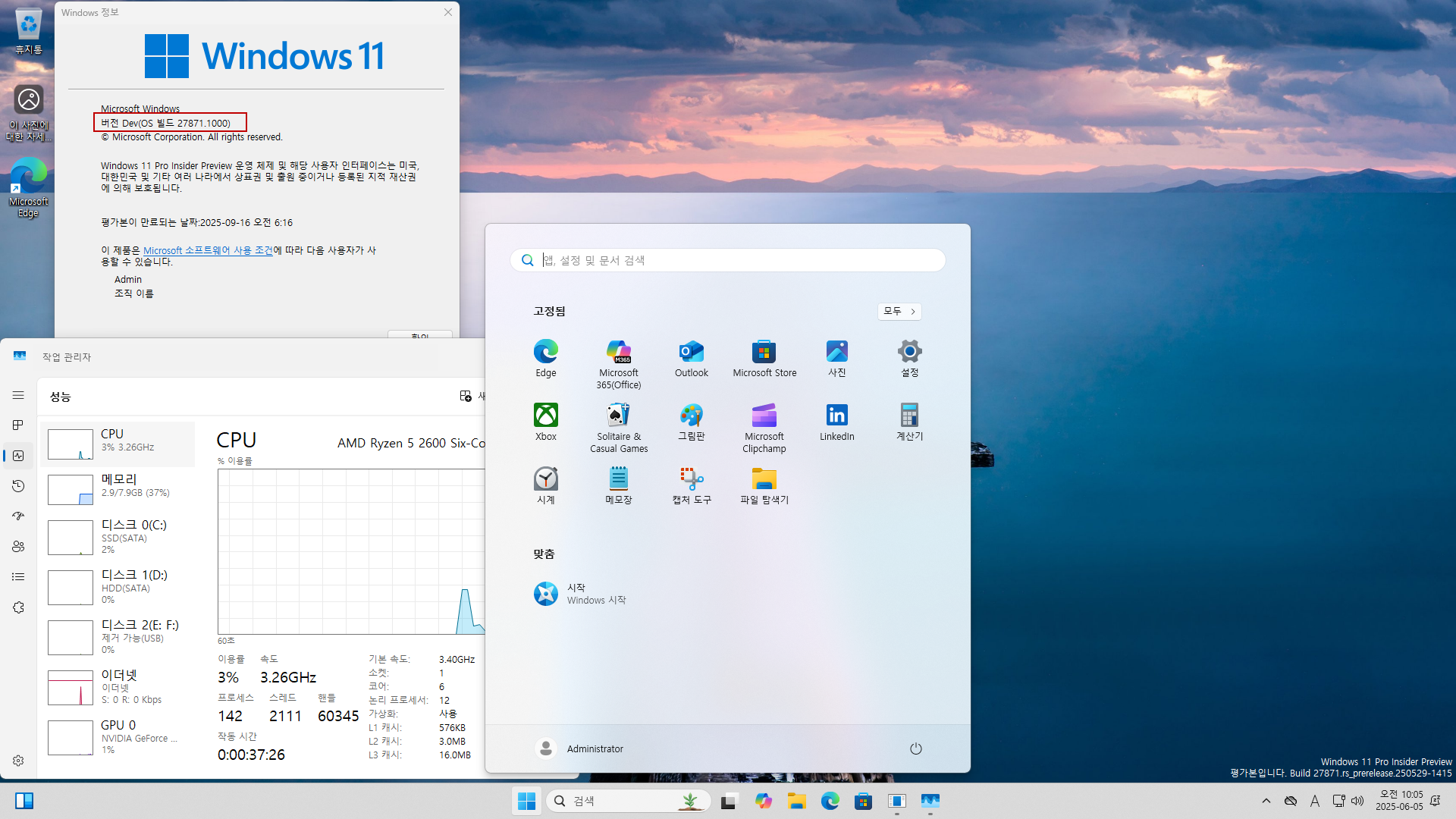Toggle the input language A indicator

coord(1314,801)
